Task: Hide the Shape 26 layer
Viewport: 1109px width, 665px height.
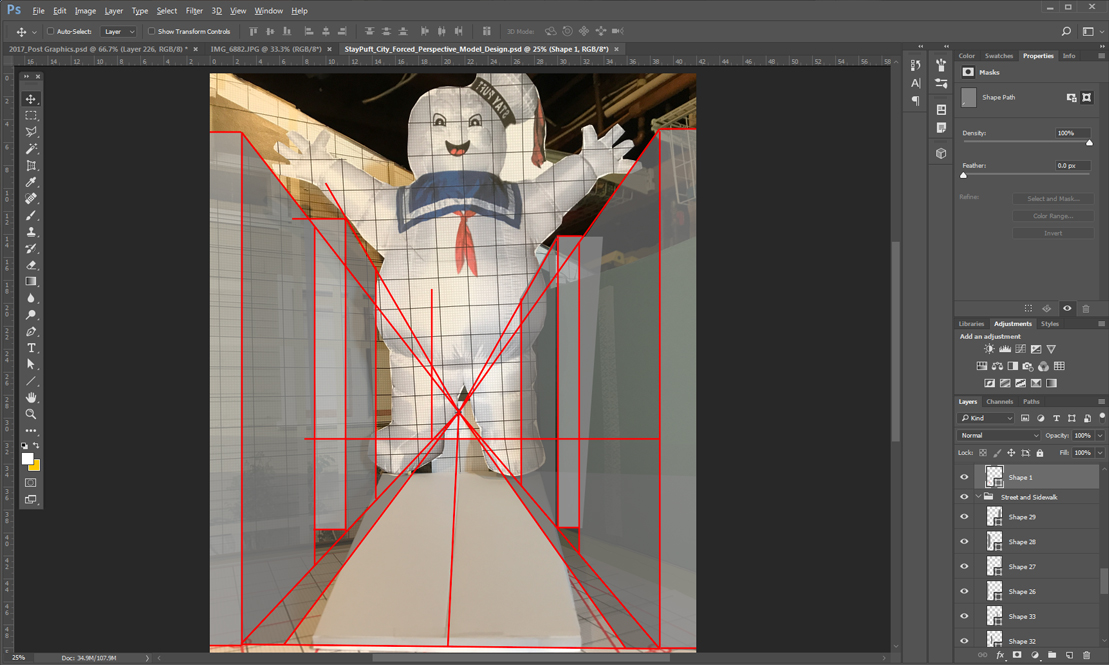Action: click(x=963, y=591)
